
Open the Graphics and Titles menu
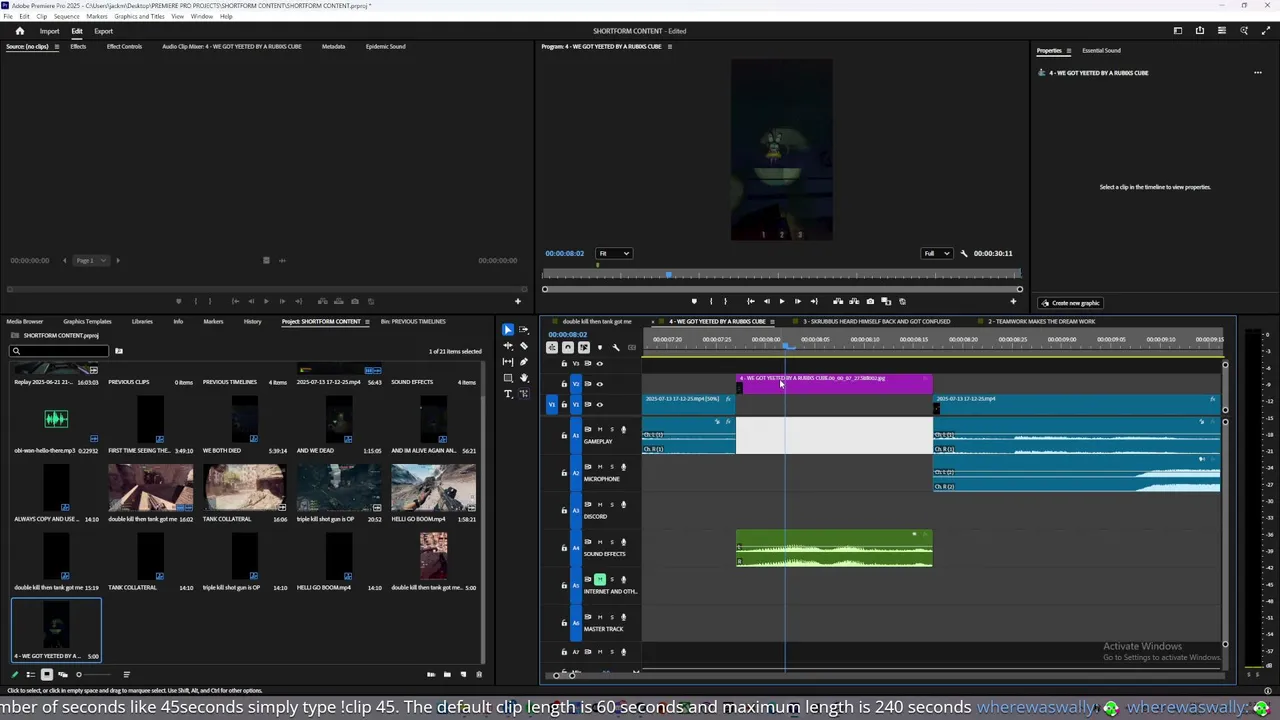(x=139, y=16)
